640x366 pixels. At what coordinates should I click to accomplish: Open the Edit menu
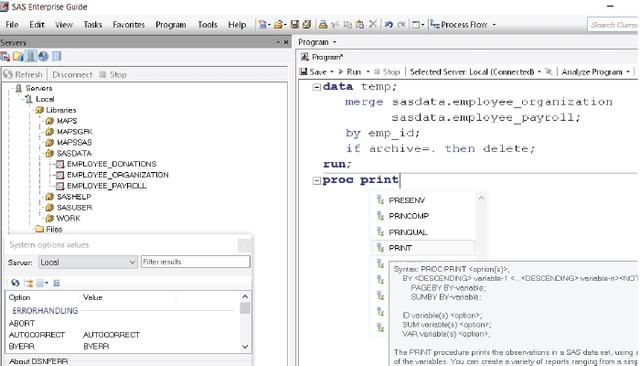pyautogui.click(x=37, y=25)
